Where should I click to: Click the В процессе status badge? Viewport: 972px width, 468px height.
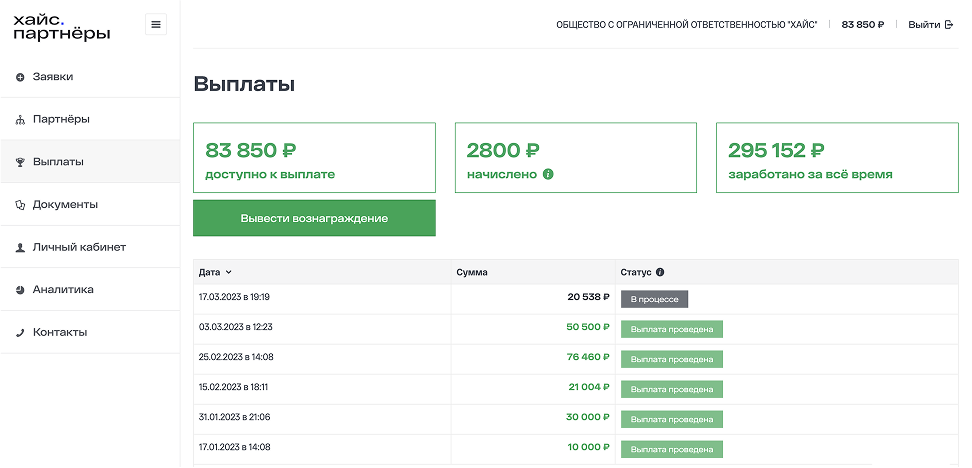pyautogui.click(x=654, y=298)
